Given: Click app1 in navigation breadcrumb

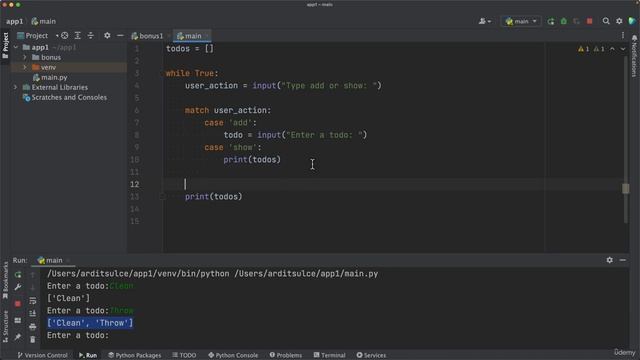Looking at the screenshot, I should 15,21.
